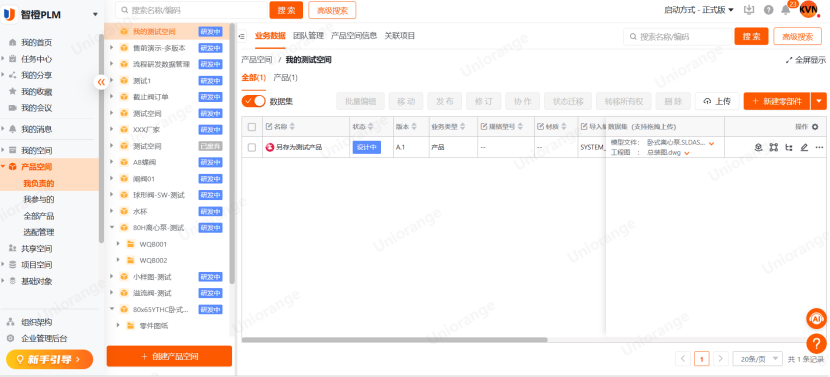Click 高级搜索 in the top-left search bar
The image size is (830, 377).
[x=332, y=10]
